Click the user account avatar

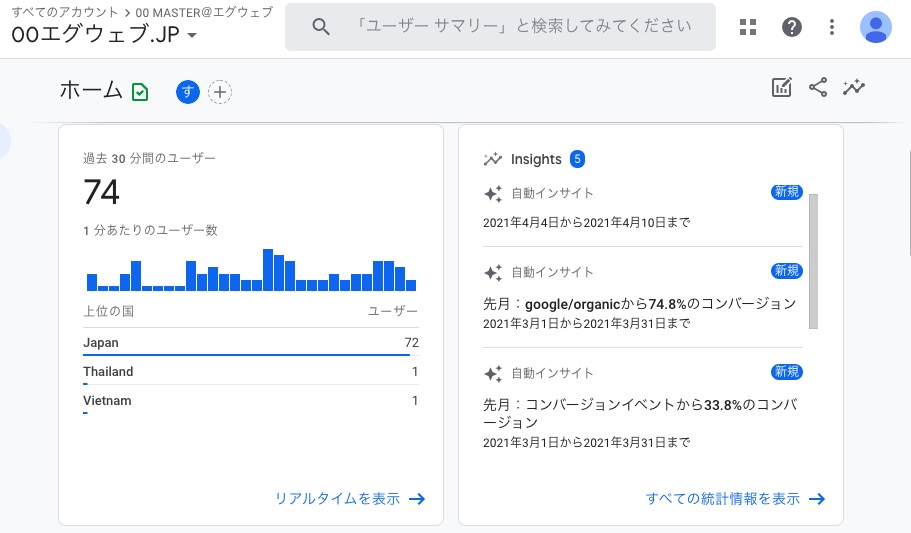(x=876, y=27)
